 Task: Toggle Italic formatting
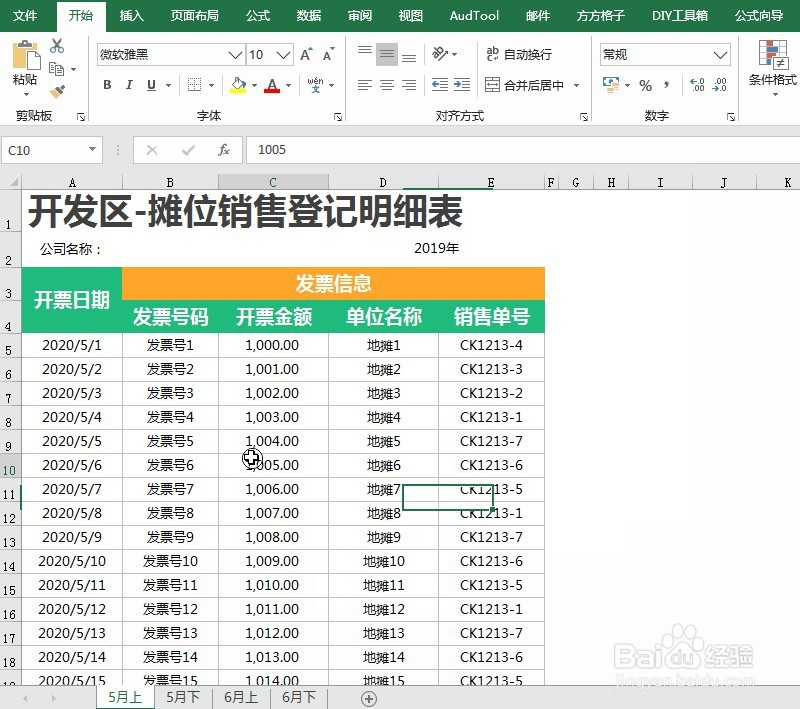click(128, 86)
